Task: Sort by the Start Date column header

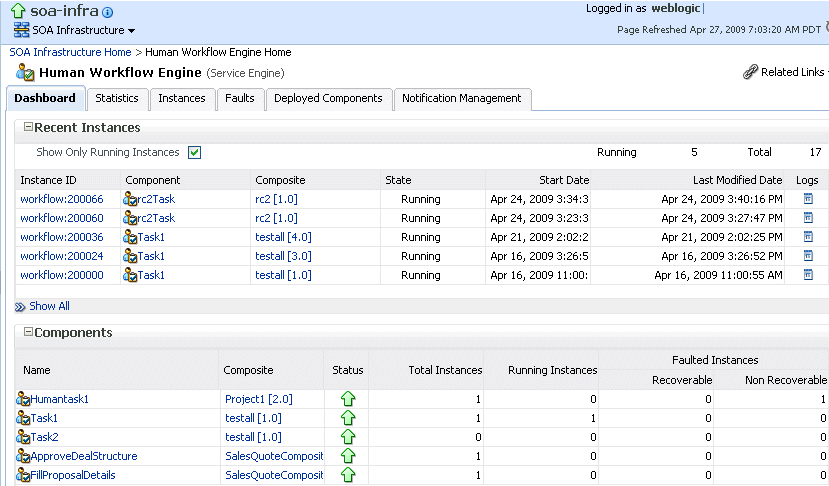Action: [x=565, y=180]
